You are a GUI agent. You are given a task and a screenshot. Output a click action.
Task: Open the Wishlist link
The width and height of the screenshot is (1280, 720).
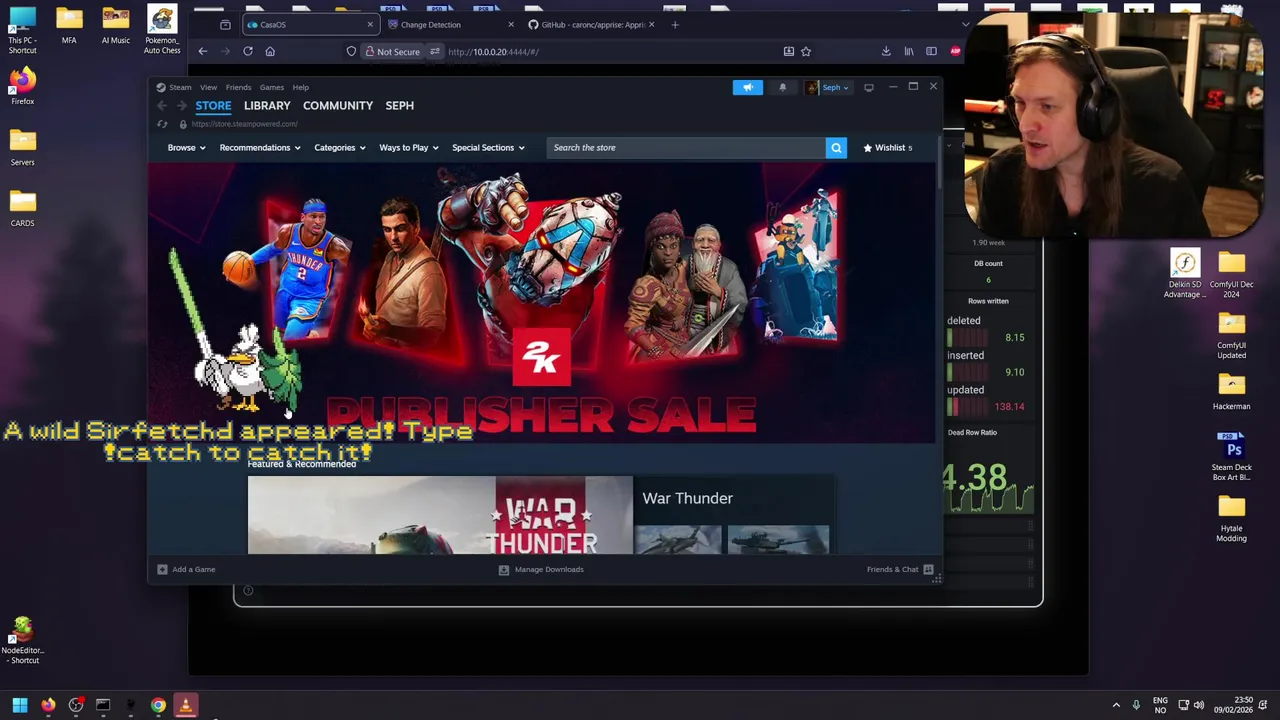point(887,148)
